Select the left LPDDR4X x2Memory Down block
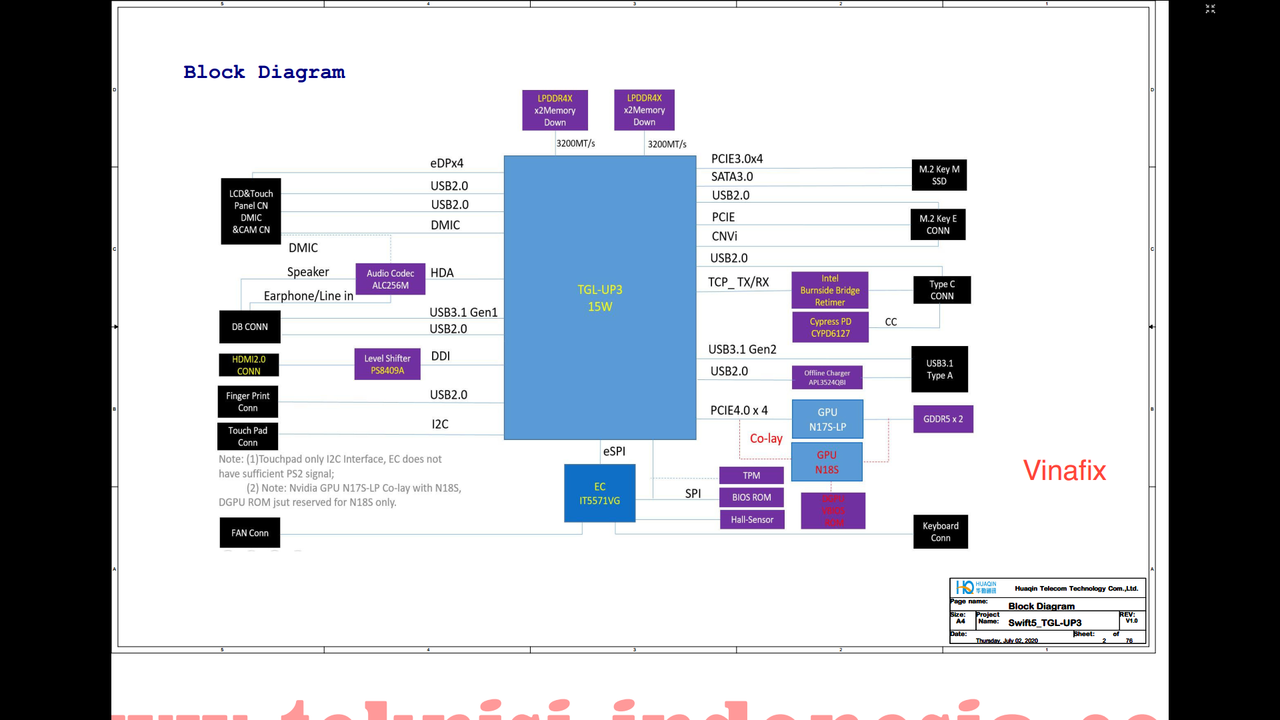The height and width of the screenshot is (720, 1280). tap(555, 110)
